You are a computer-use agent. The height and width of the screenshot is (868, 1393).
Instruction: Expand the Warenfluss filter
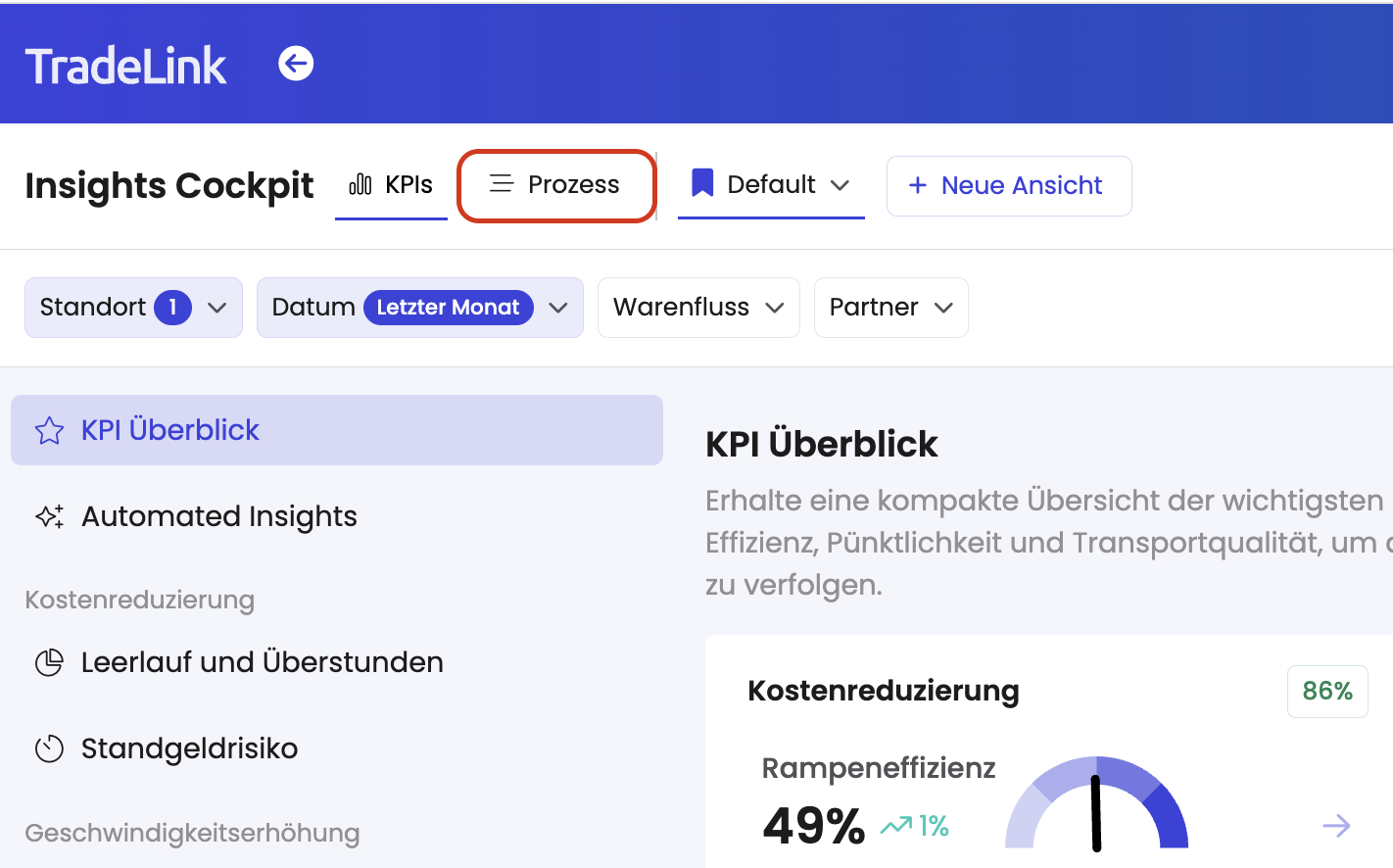pyautogui.click(x=698, y=308)
